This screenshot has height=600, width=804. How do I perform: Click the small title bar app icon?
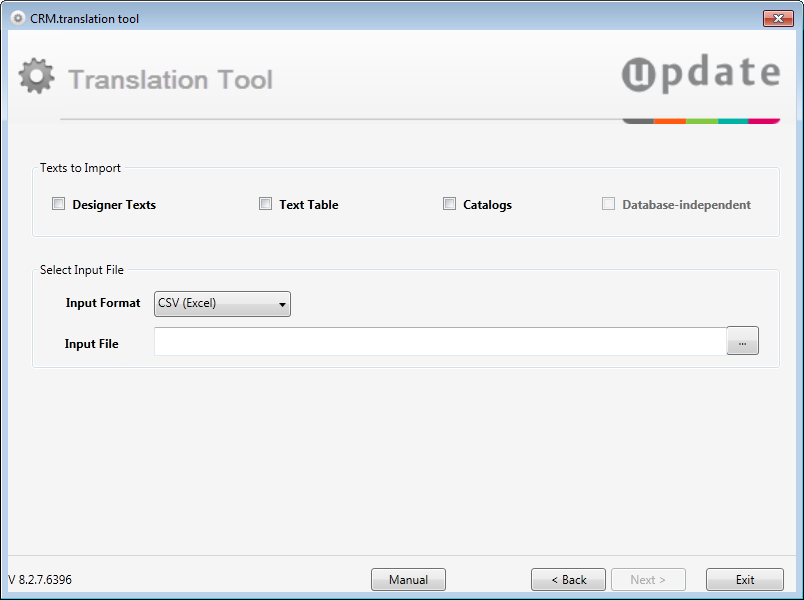(17, 18)
